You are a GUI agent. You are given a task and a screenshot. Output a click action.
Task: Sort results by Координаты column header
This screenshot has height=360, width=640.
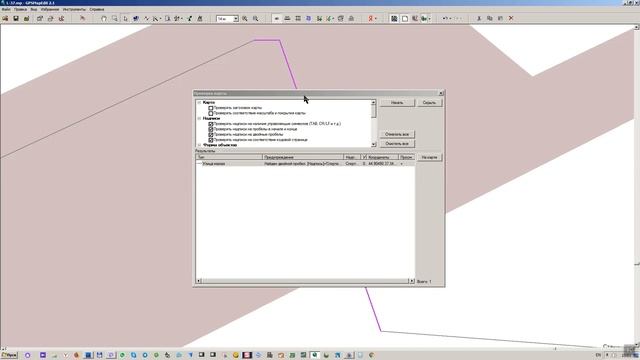pos(382,157)
